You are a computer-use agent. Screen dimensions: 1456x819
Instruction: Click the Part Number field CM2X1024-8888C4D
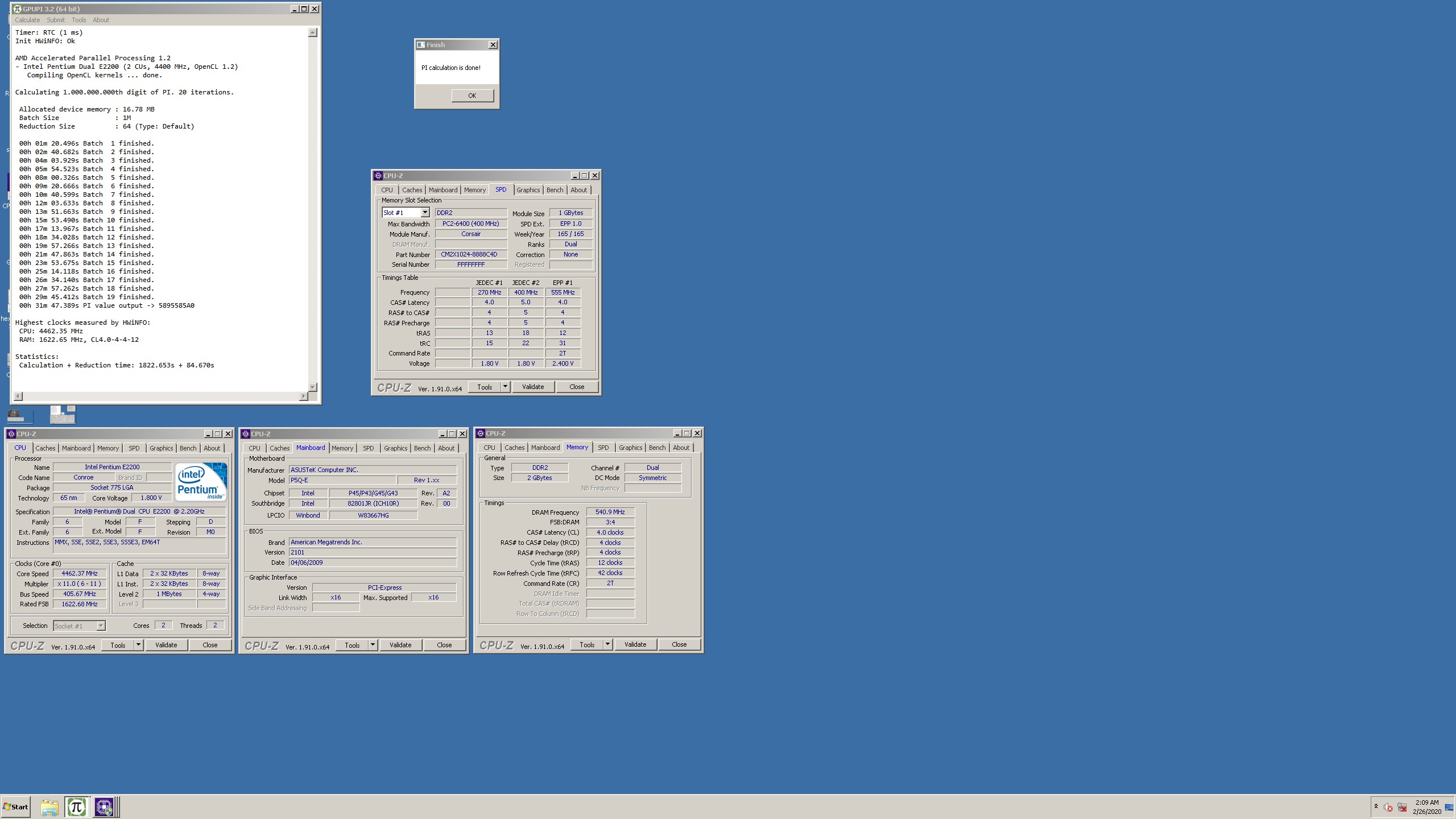point(471,254)
